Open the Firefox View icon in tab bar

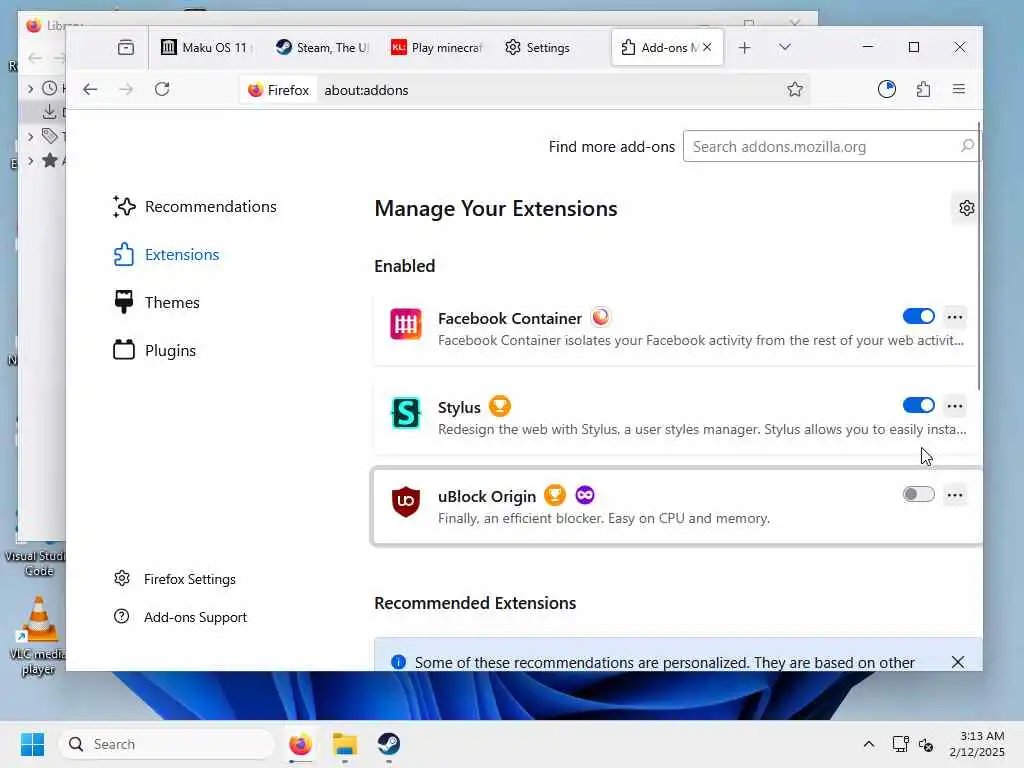(x=125, y=48)
